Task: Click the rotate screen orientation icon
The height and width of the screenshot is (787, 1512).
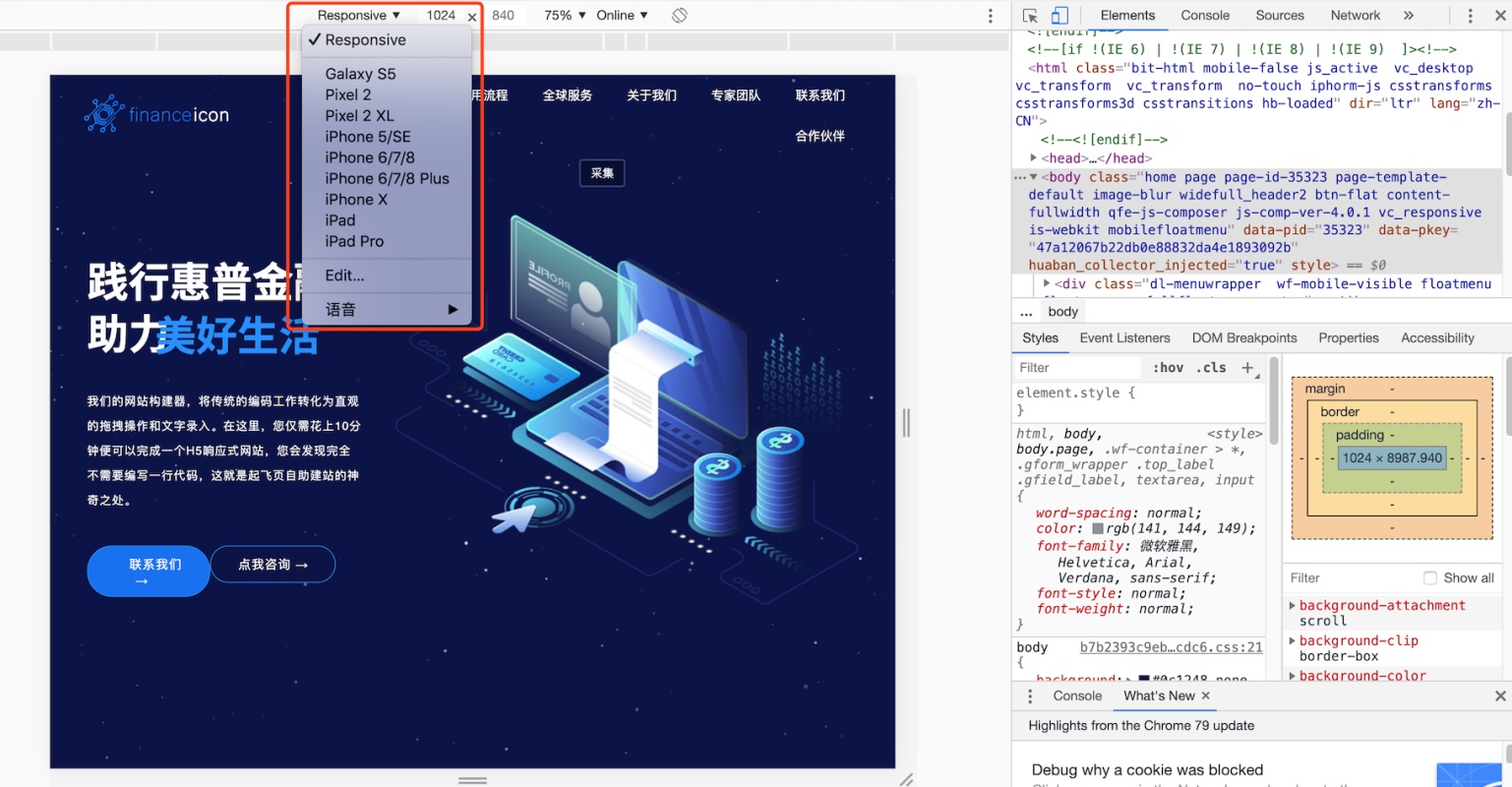Action: tap(679, 16)
